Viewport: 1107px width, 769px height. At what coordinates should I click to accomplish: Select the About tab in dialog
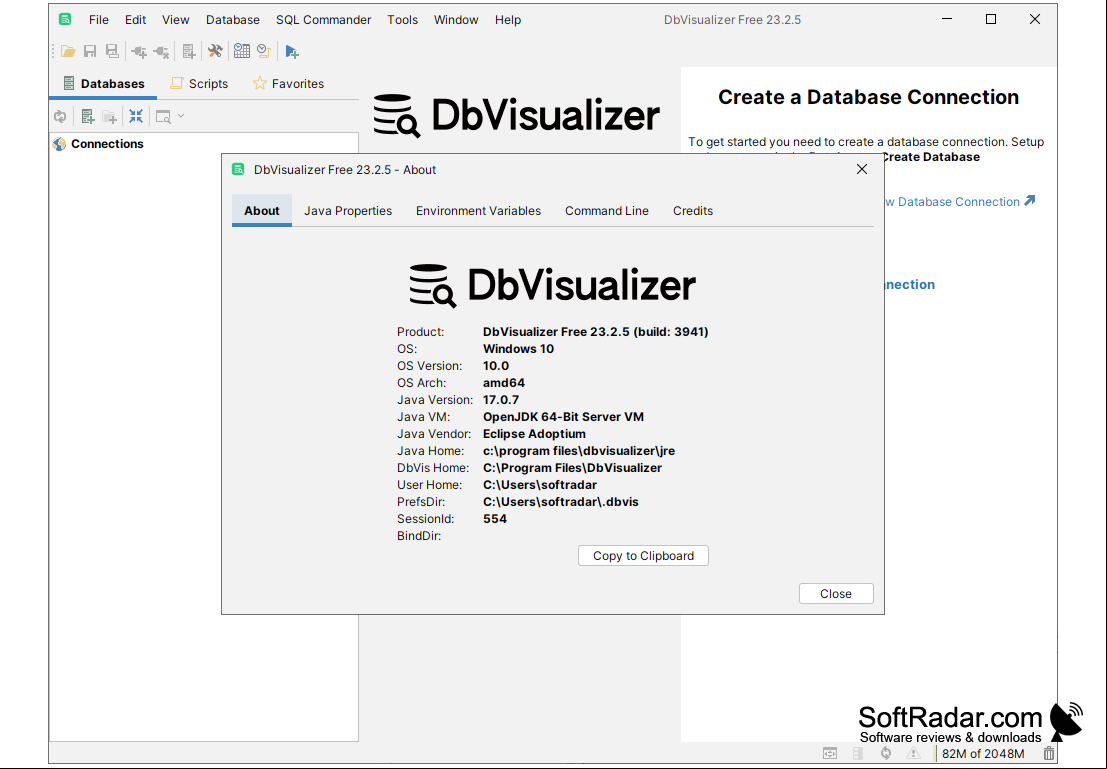point(262,210)
